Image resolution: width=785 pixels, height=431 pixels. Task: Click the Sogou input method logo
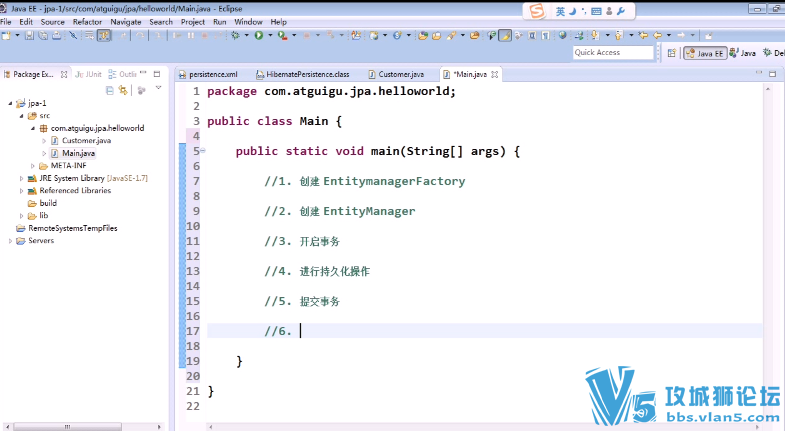pos(537,11)
